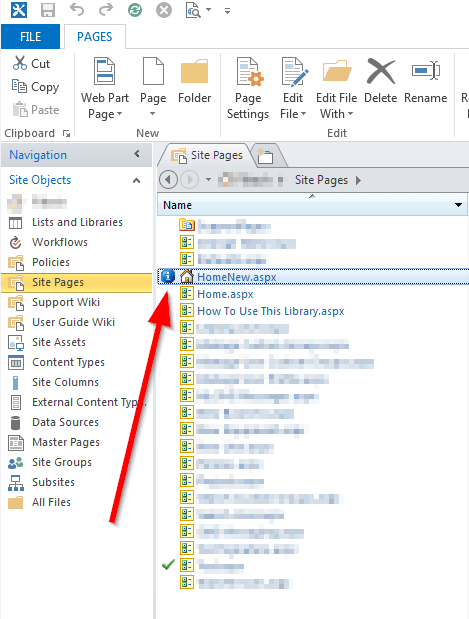Viewport: 469px width, 619px height.
Task: Click the Back navigation arrow
Action: [169, 180]
